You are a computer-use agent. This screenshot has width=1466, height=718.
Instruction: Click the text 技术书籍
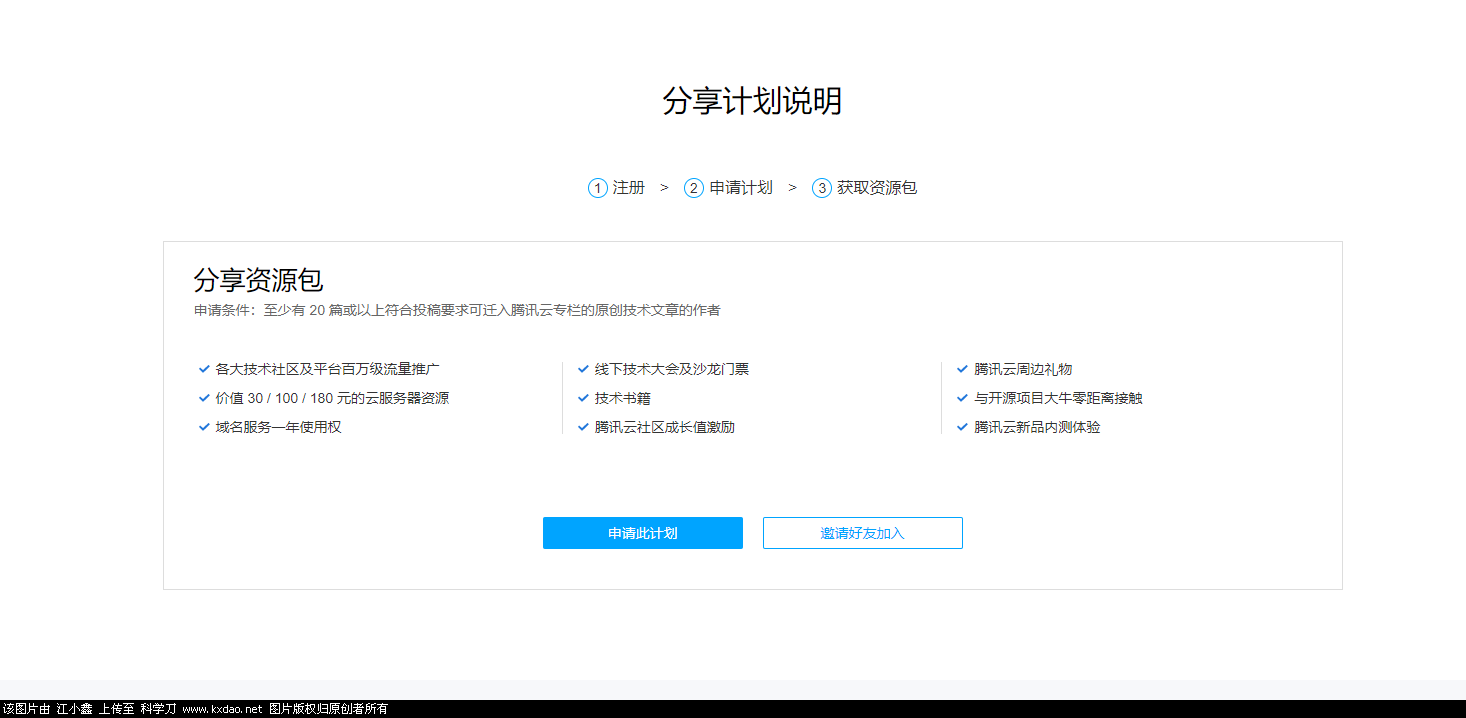(x=622, y=398)
